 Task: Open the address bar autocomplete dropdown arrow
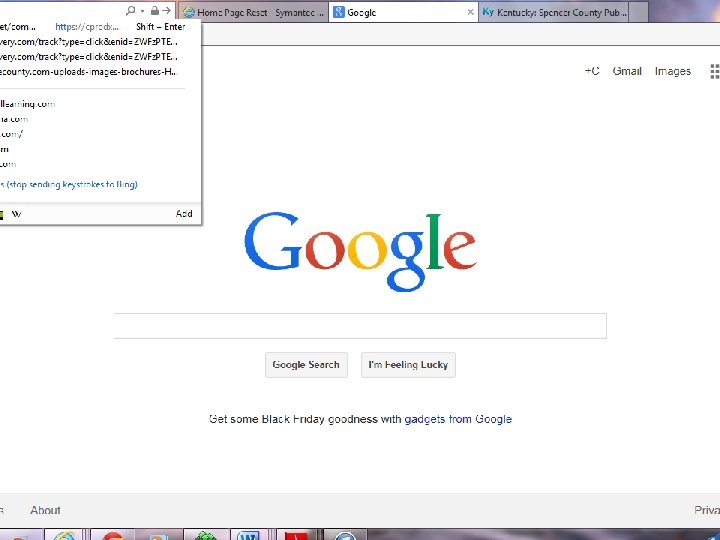coord(142,11)
